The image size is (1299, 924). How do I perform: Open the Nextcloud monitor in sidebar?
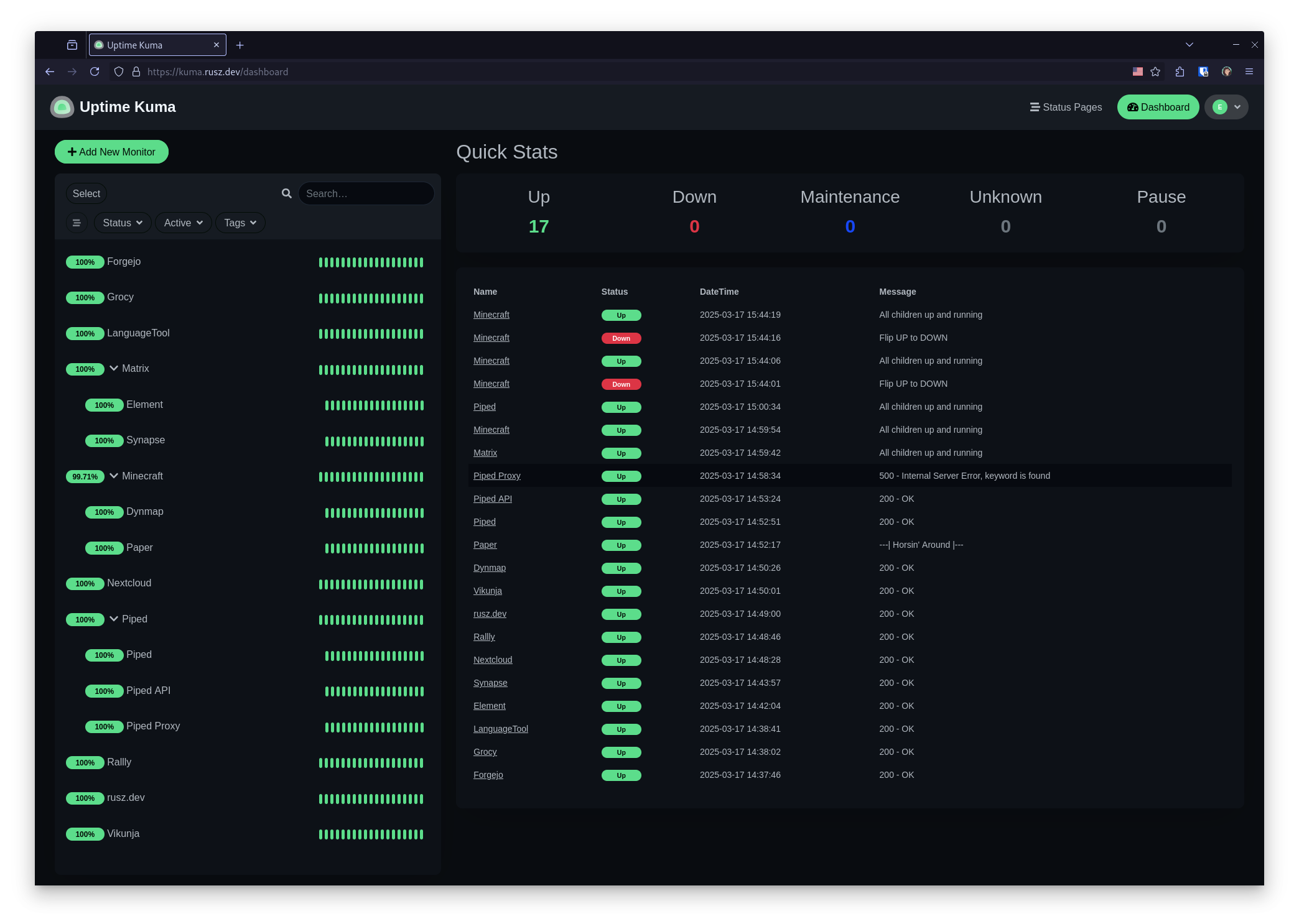tap(247, 583)
